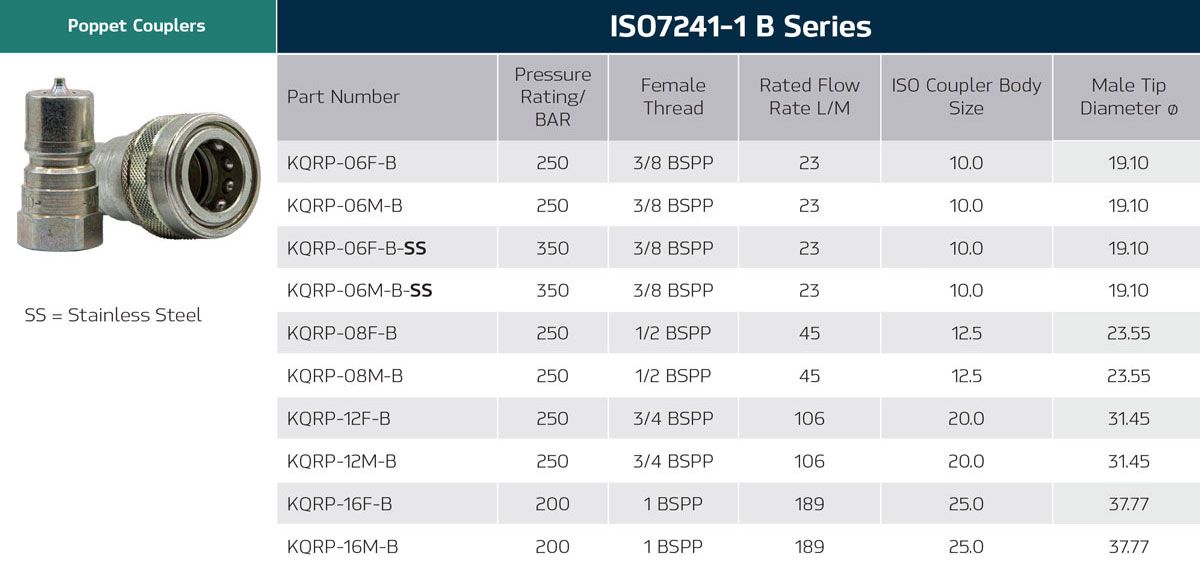This screenshot has width=1200, height=572.
Task: Select part number KQRP-16F-B
Action: point(339,504)
